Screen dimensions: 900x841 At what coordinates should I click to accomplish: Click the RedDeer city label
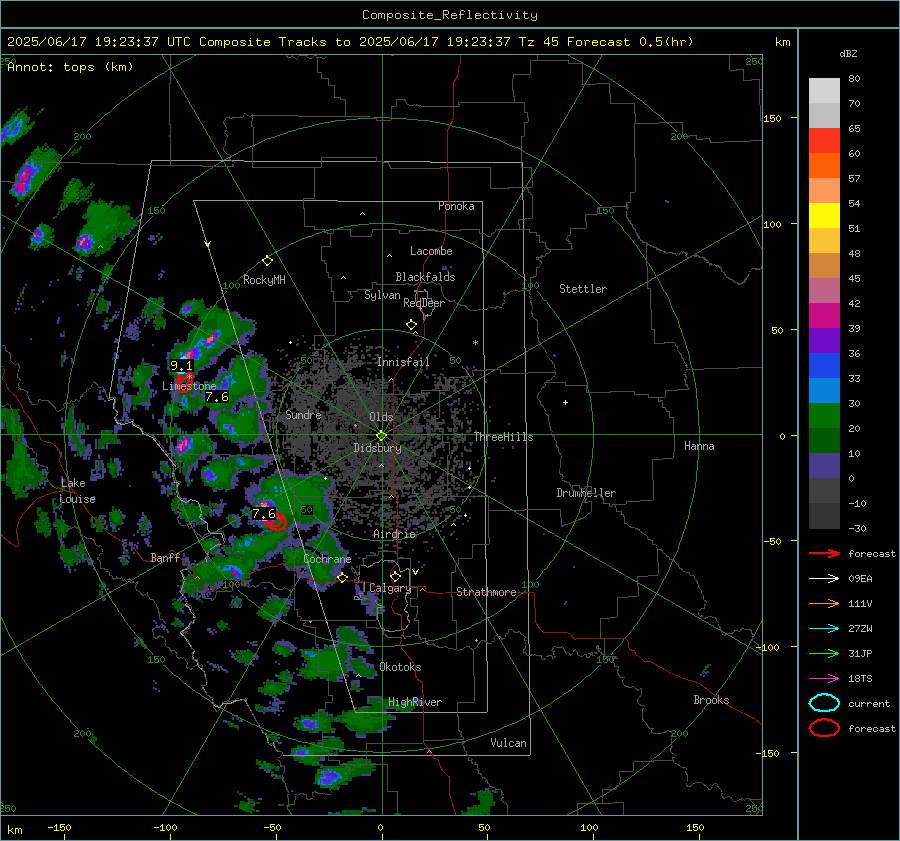point(424,303)
